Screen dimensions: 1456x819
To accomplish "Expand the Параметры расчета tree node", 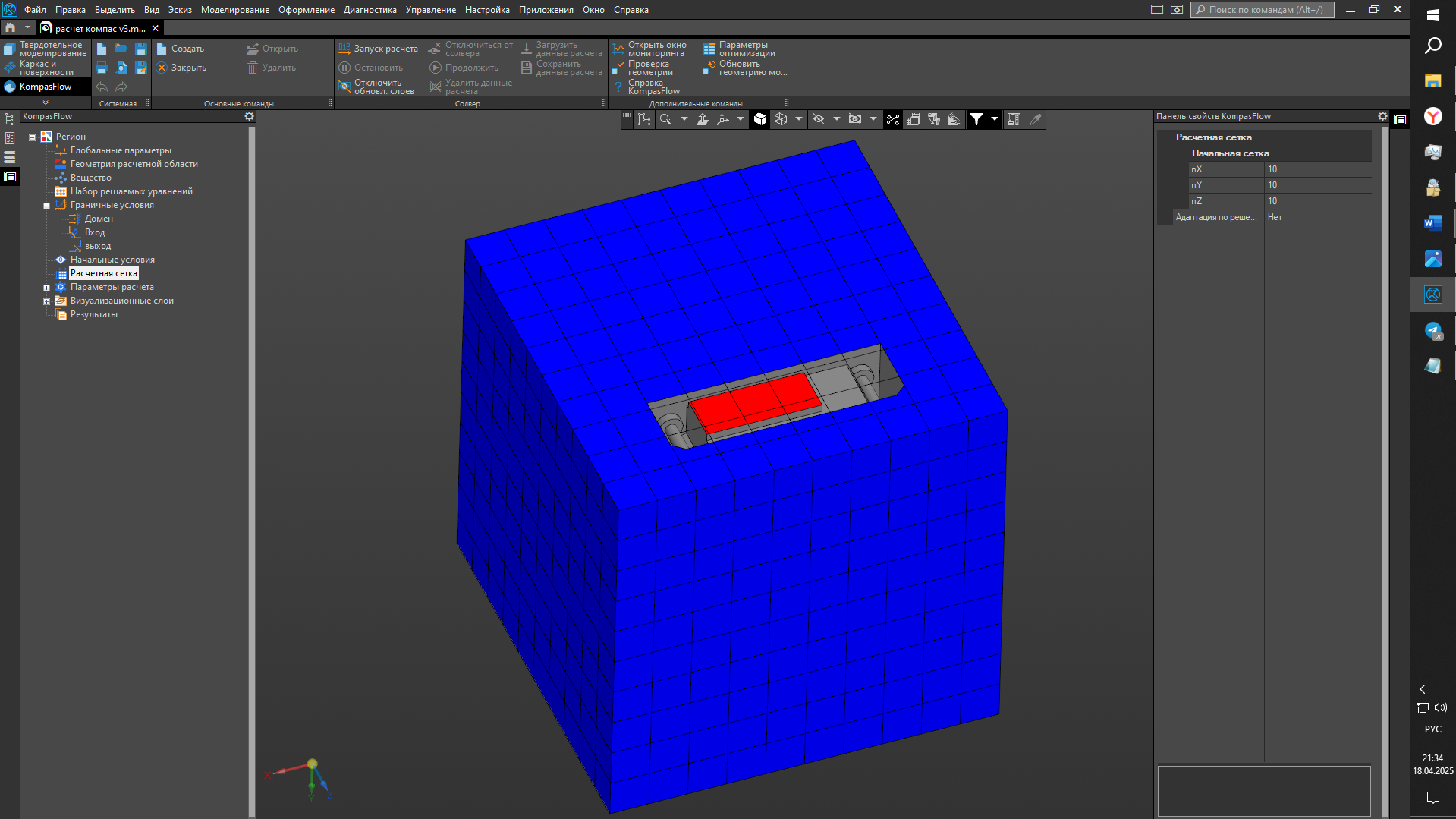I will tap(46, 288).
